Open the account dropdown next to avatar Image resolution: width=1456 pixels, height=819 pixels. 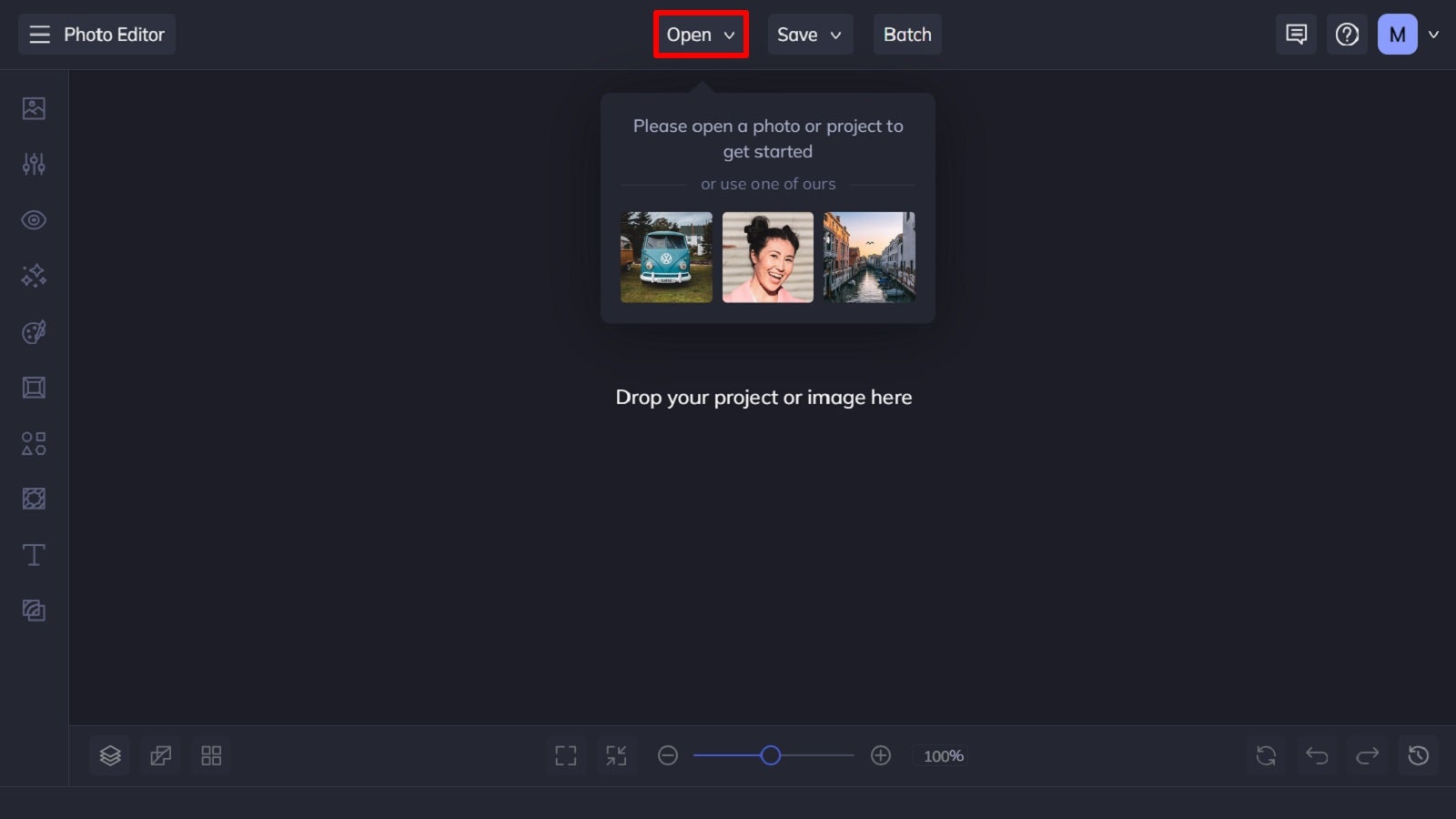coord(1434,35)
